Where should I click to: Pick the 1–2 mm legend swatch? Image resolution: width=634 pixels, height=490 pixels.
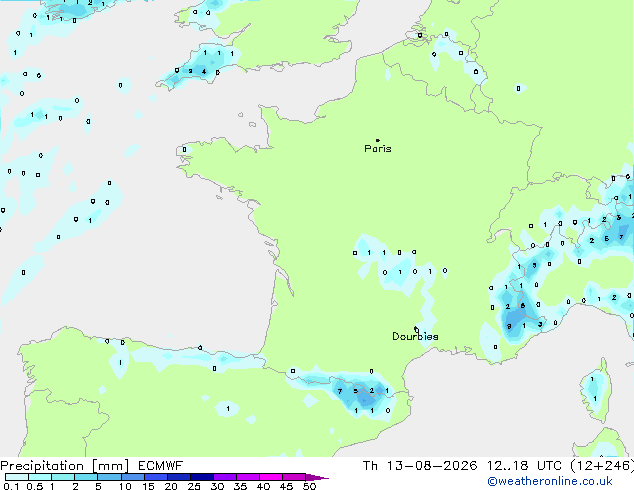coord(63,477)
